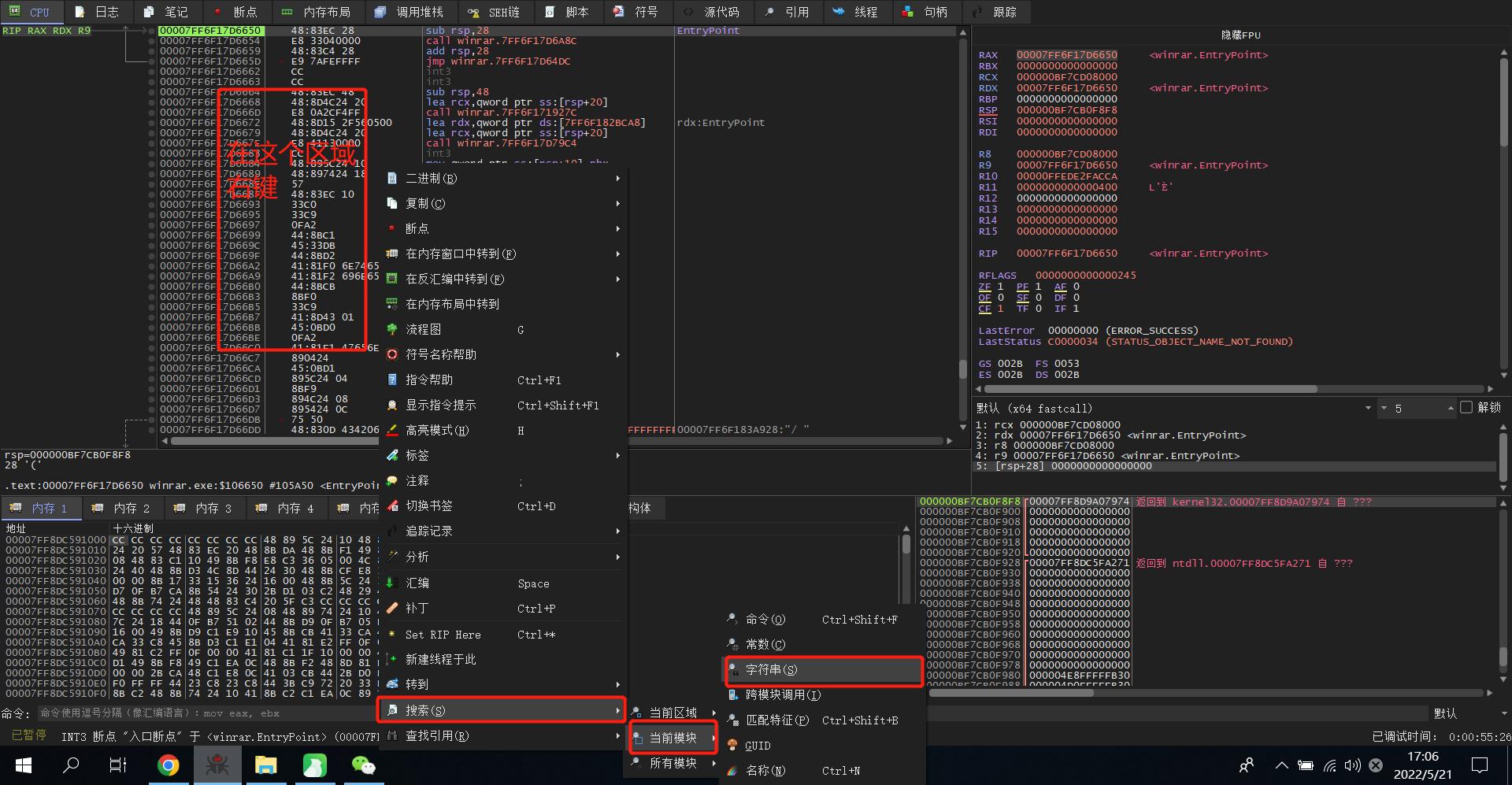Screen dimensions: 1512x785
Task: Click the Set RIP Here entry
Action: click(x=443, y=635)
